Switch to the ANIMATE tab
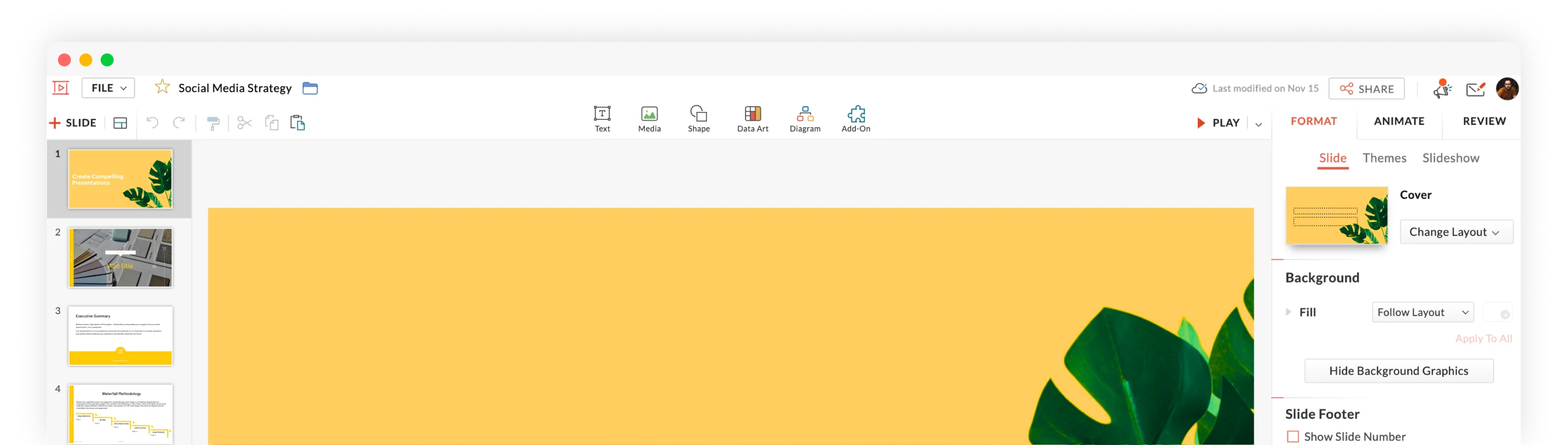 1399,121
